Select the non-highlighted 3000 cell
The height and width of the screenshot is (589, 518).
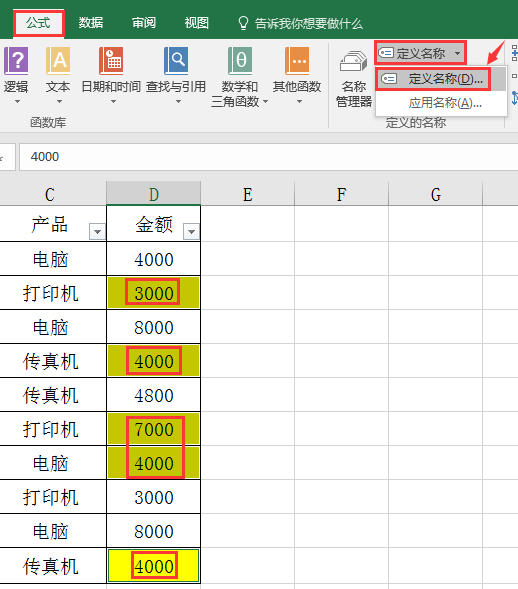pos(154,497)
